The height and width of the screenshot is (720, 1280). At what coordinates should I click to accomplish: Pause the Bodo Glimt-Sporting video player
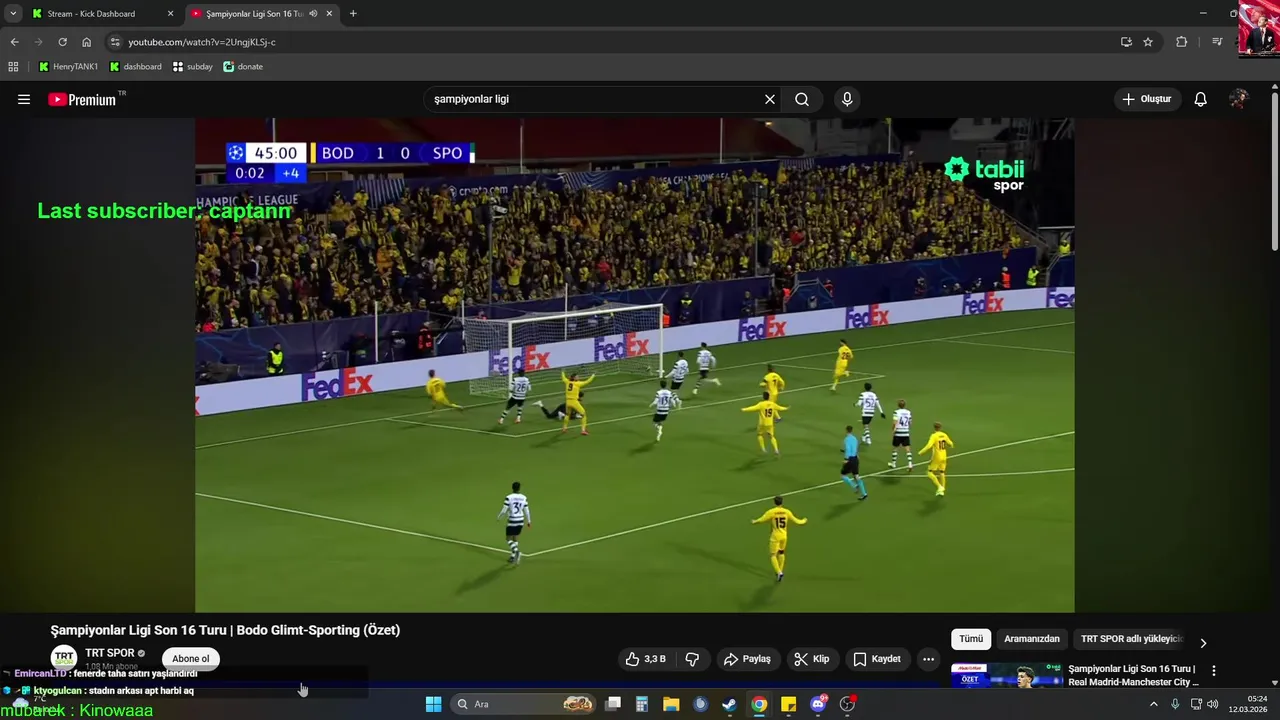[634, 365]
